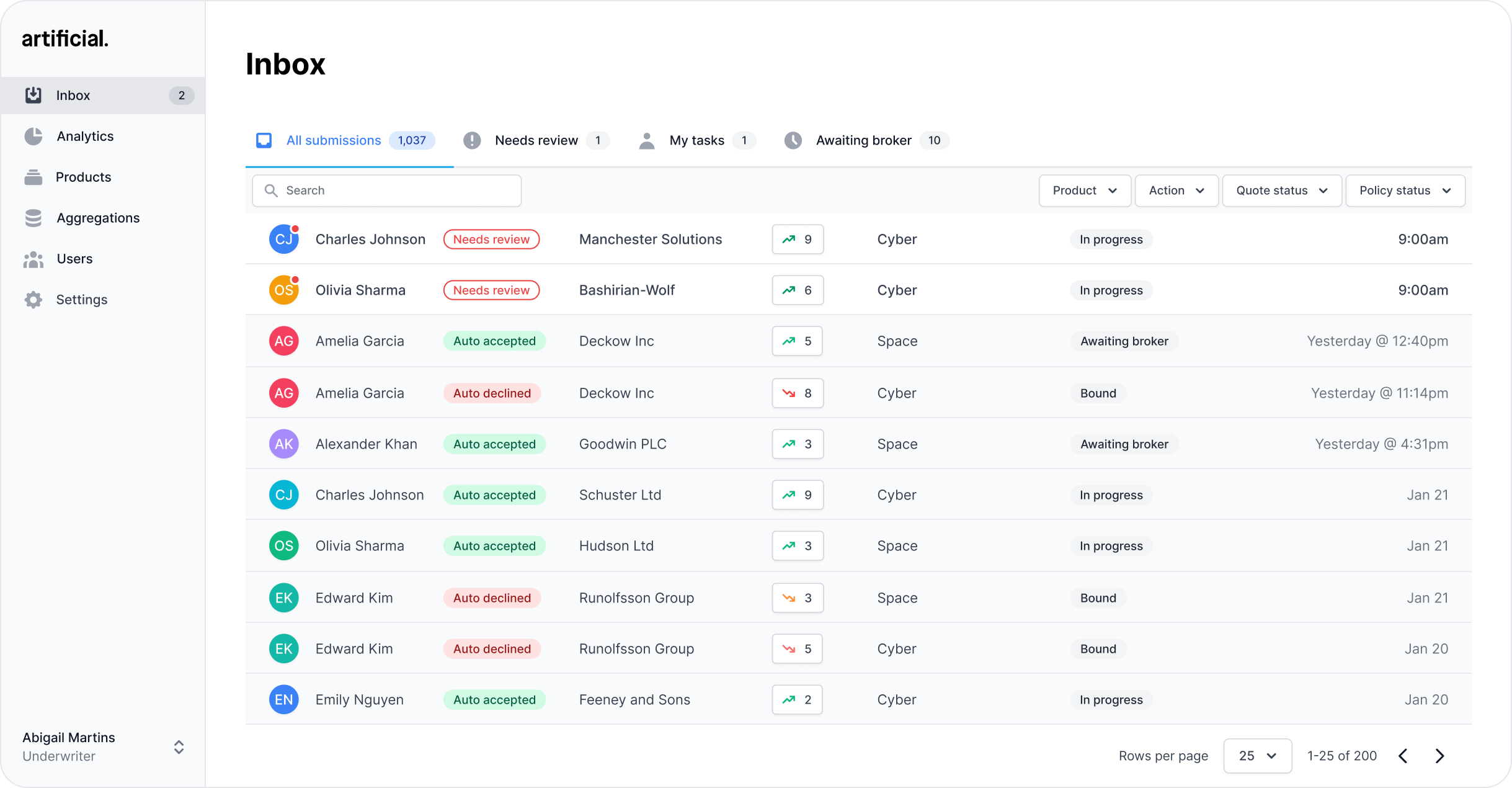Open the Quote status filter dropdown
The height and width of the screenshot is (788, 1512).
point(1281,190)
